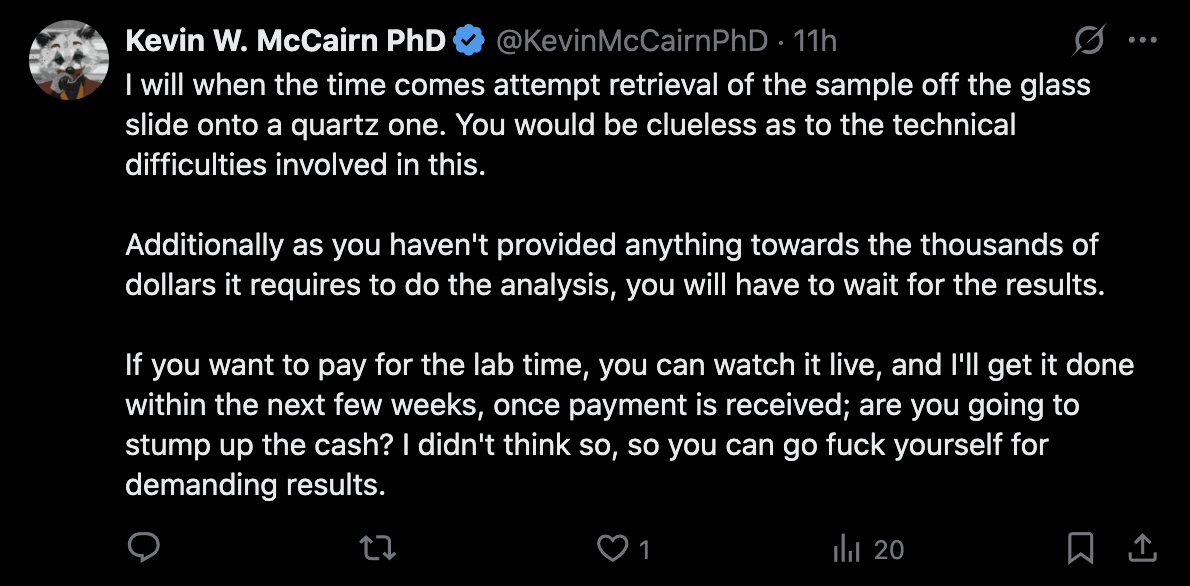Click the line starting "Additionally as you haven't"
1190x586 pixels.
tap(612, 245)
